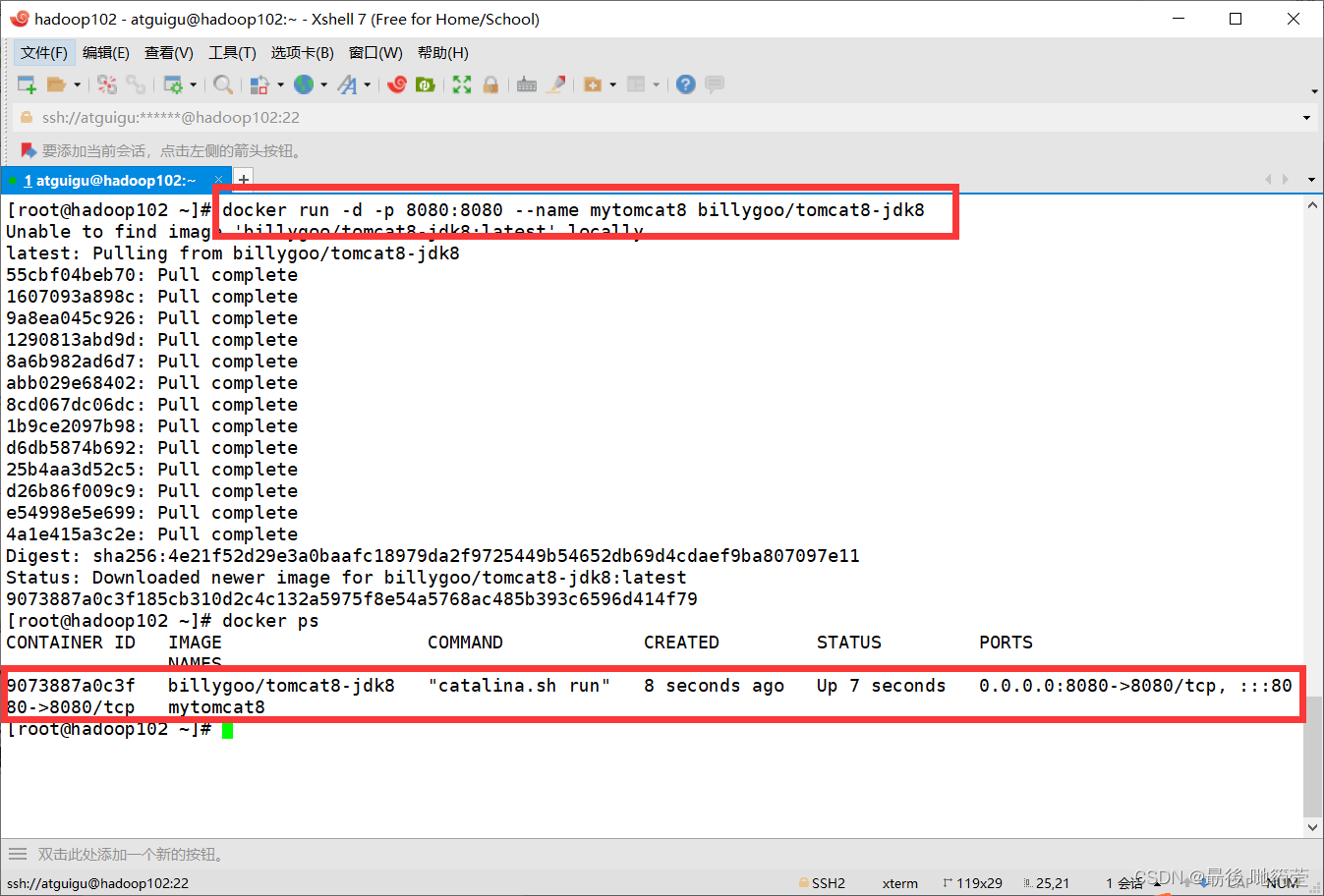Image resolution: width=1324 pixels, height=896 pixels.
Task: Click the ssh://atguigu@hadoop102:22 status bar text
Action: (x=97, y=883)
